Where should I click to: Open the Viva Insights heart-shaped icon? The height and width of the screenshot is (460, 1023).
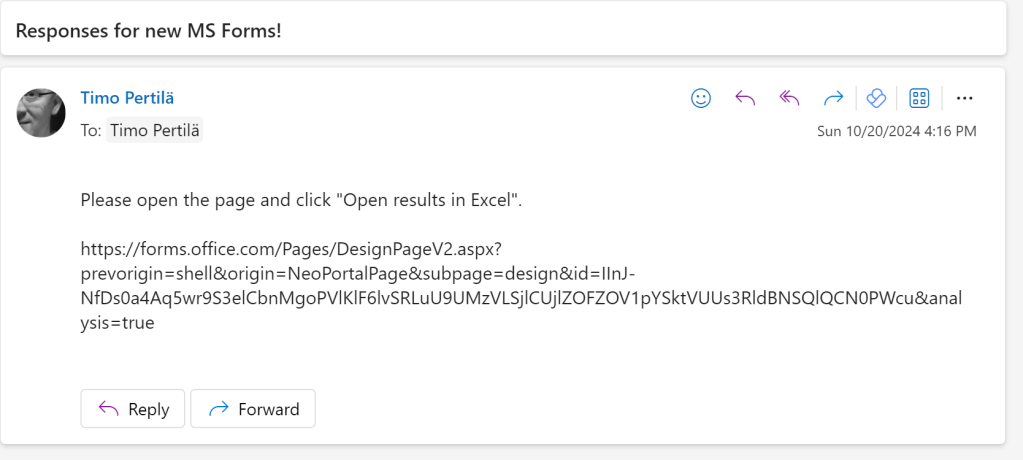[876, 98]
